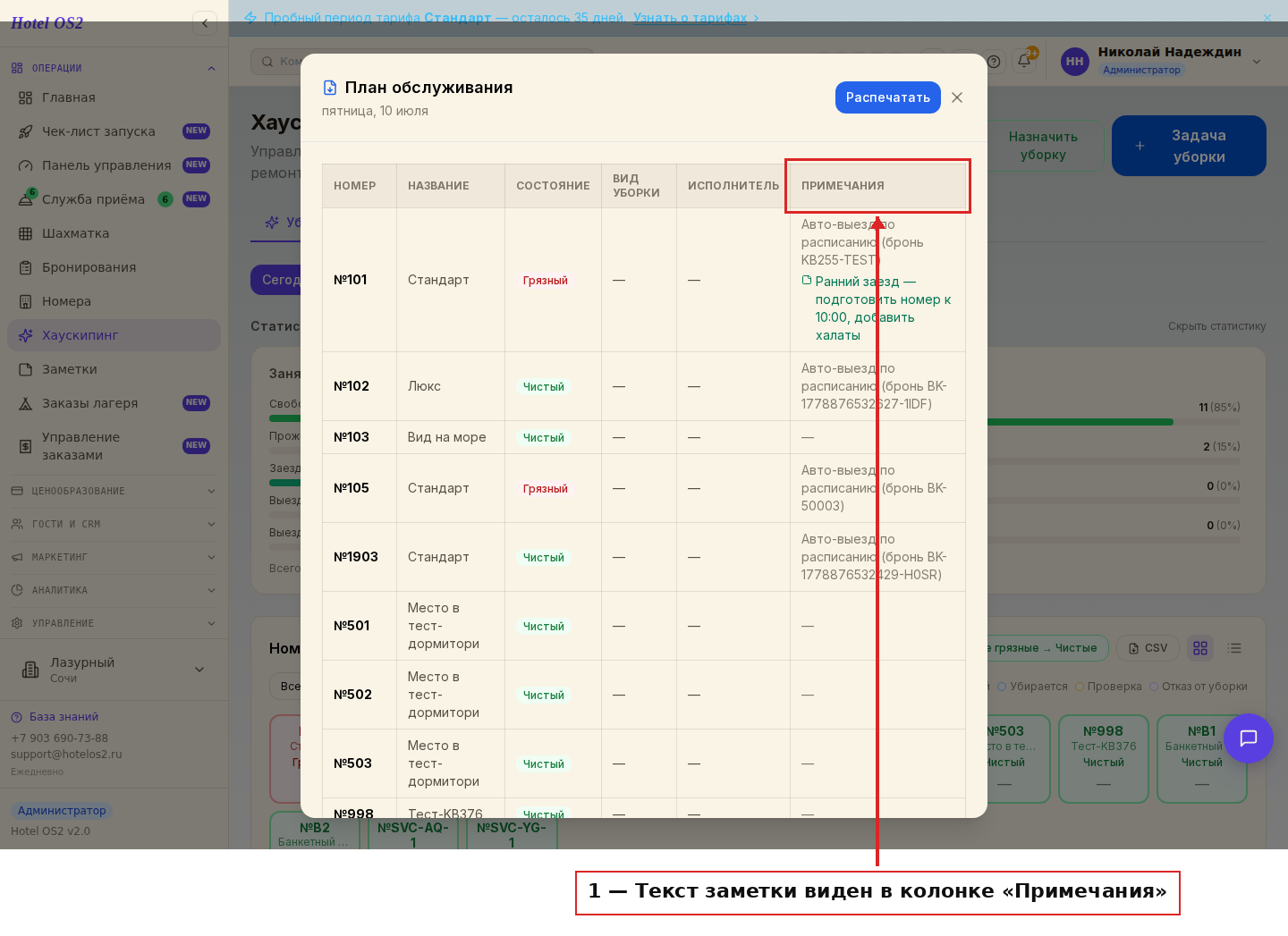Expand the Управление section
Image resolution: width=1288 pixels, height=936 pixels.
[114, 623]
